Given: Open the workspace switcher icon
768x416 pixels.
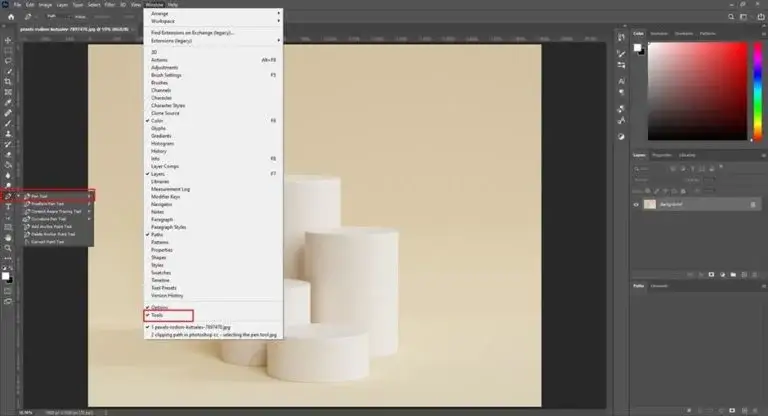Looking at the screenshot, I should point(744,17).
